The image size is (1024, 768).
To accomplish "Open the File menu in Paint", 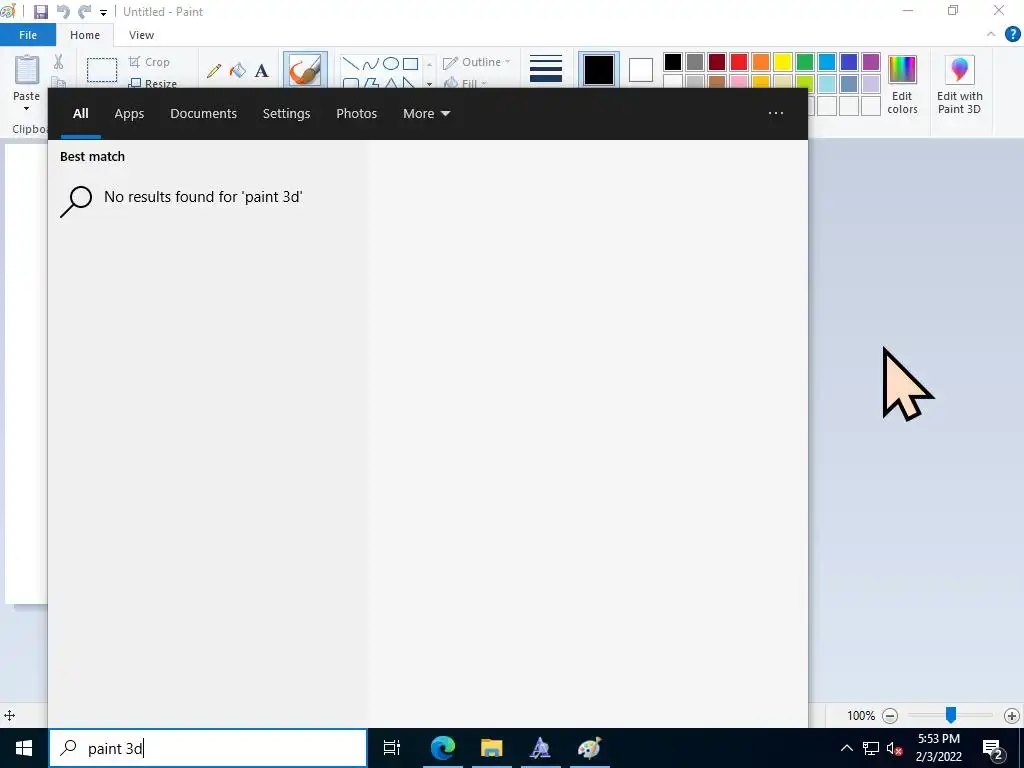I will coord(28,35).
